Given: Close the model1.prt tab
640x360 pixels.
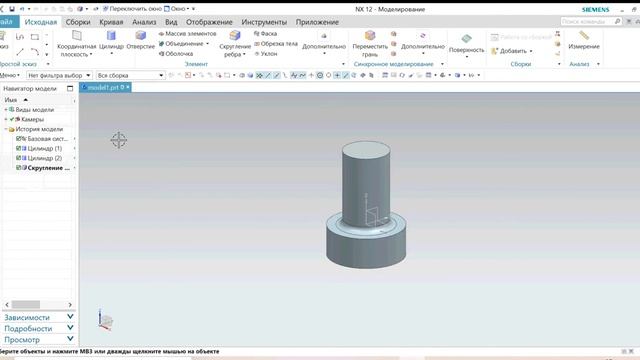Looking at the screenshot, I should pyautogui.click(x=128, y=87).
